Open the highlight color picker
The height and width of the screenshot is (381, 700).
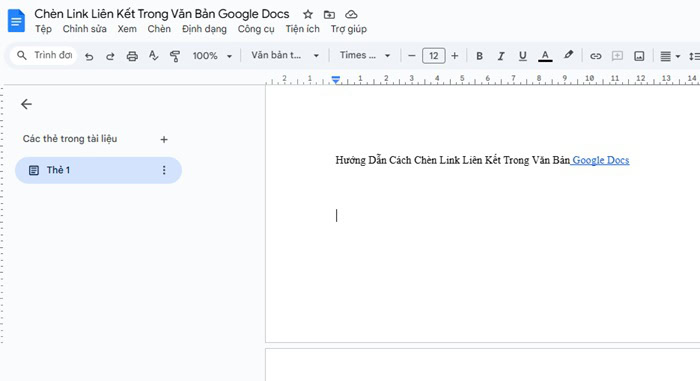(568, 55)
